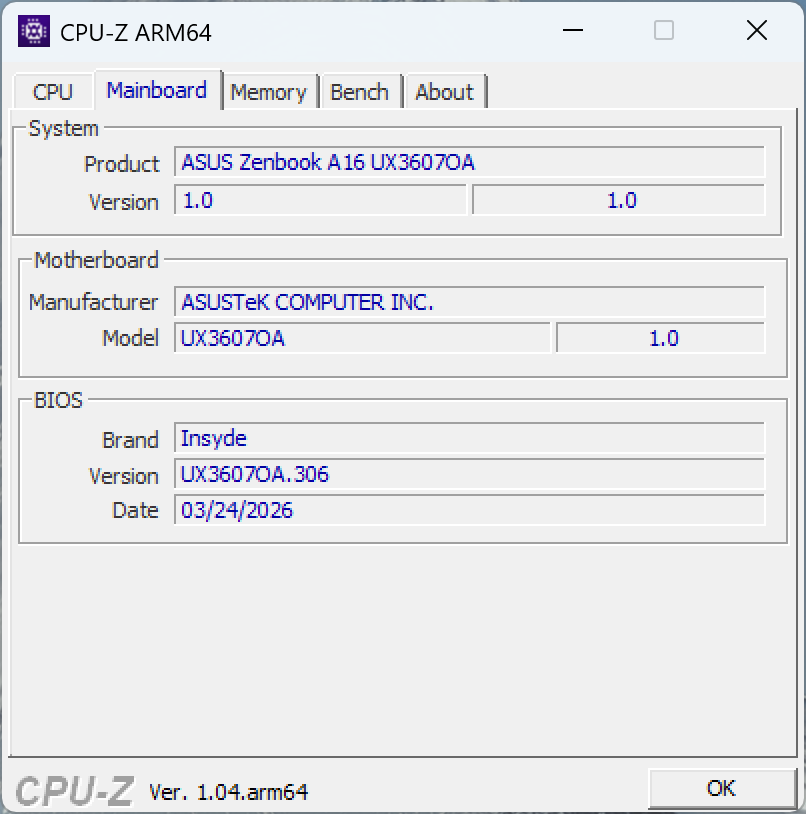Viewport: 806px width, 814px height.
Task: Click the CPU-Z app icon in title bar
Action: coord(35,32)
